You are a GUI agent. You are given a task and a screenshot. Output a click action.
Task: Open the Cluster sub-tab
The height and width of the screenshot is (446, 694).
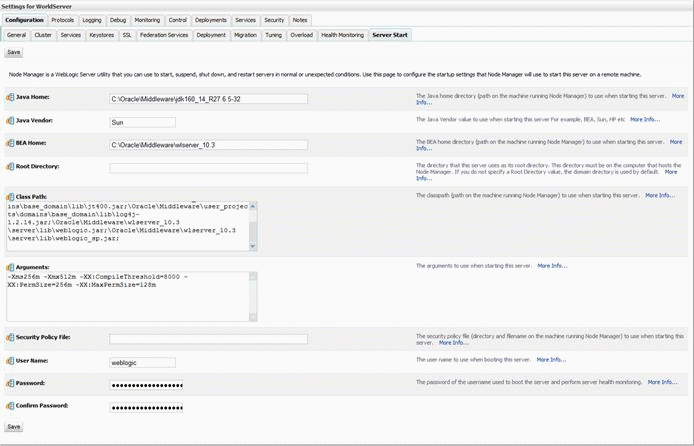(x=43, y=35)
